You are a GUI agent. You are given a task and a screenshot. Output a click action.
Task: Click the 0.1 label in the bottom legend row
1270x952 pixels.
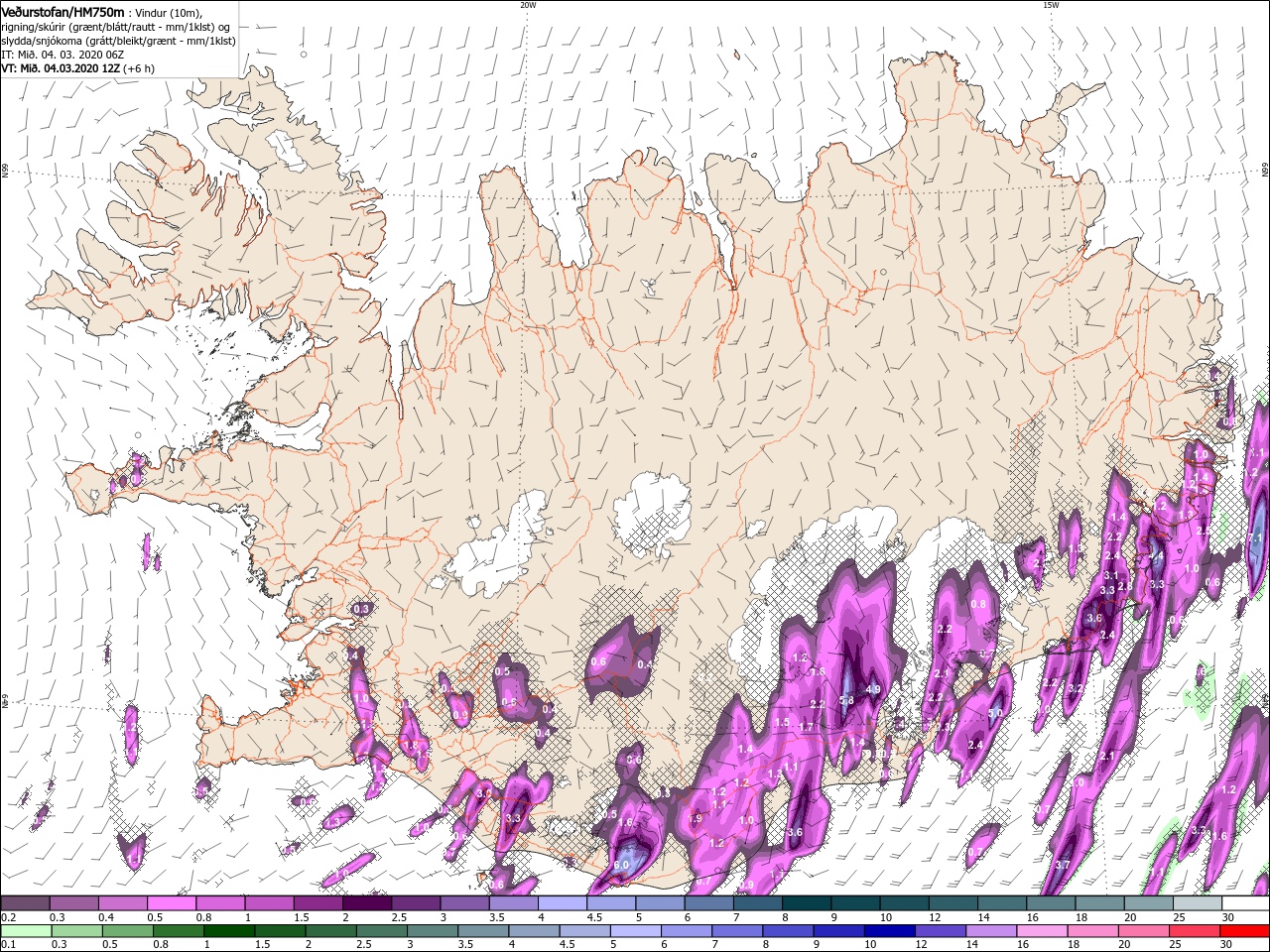[x=8, y=944]
